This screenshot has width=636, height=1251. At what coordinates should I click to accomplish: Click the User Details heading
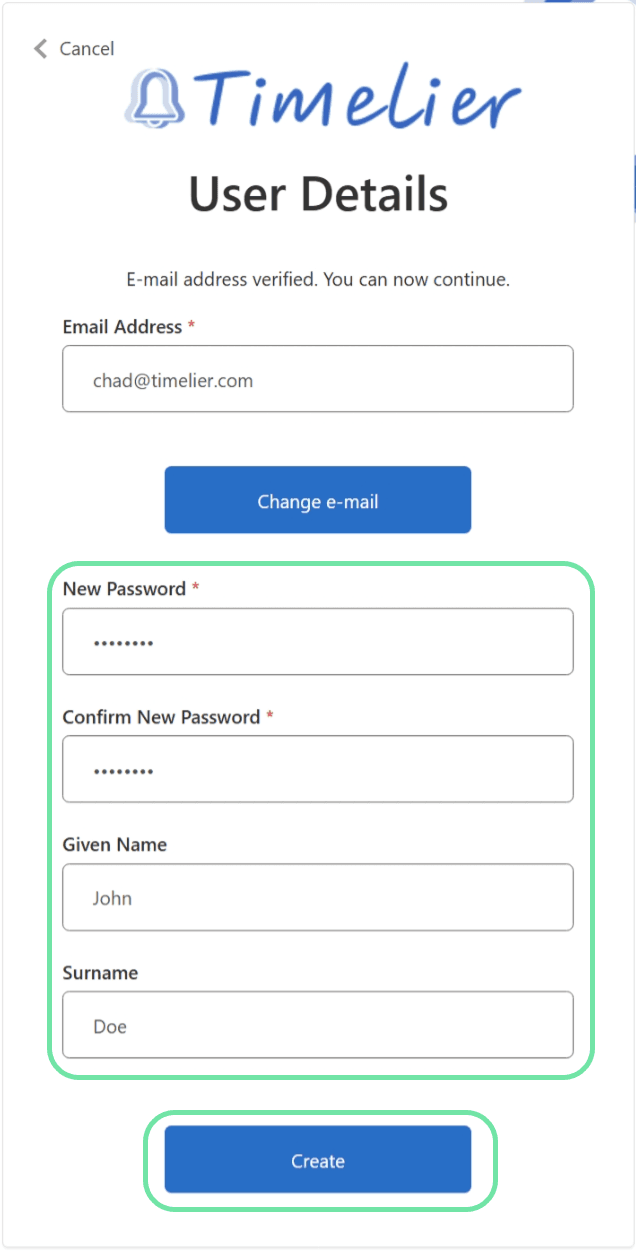pos(318,193)
